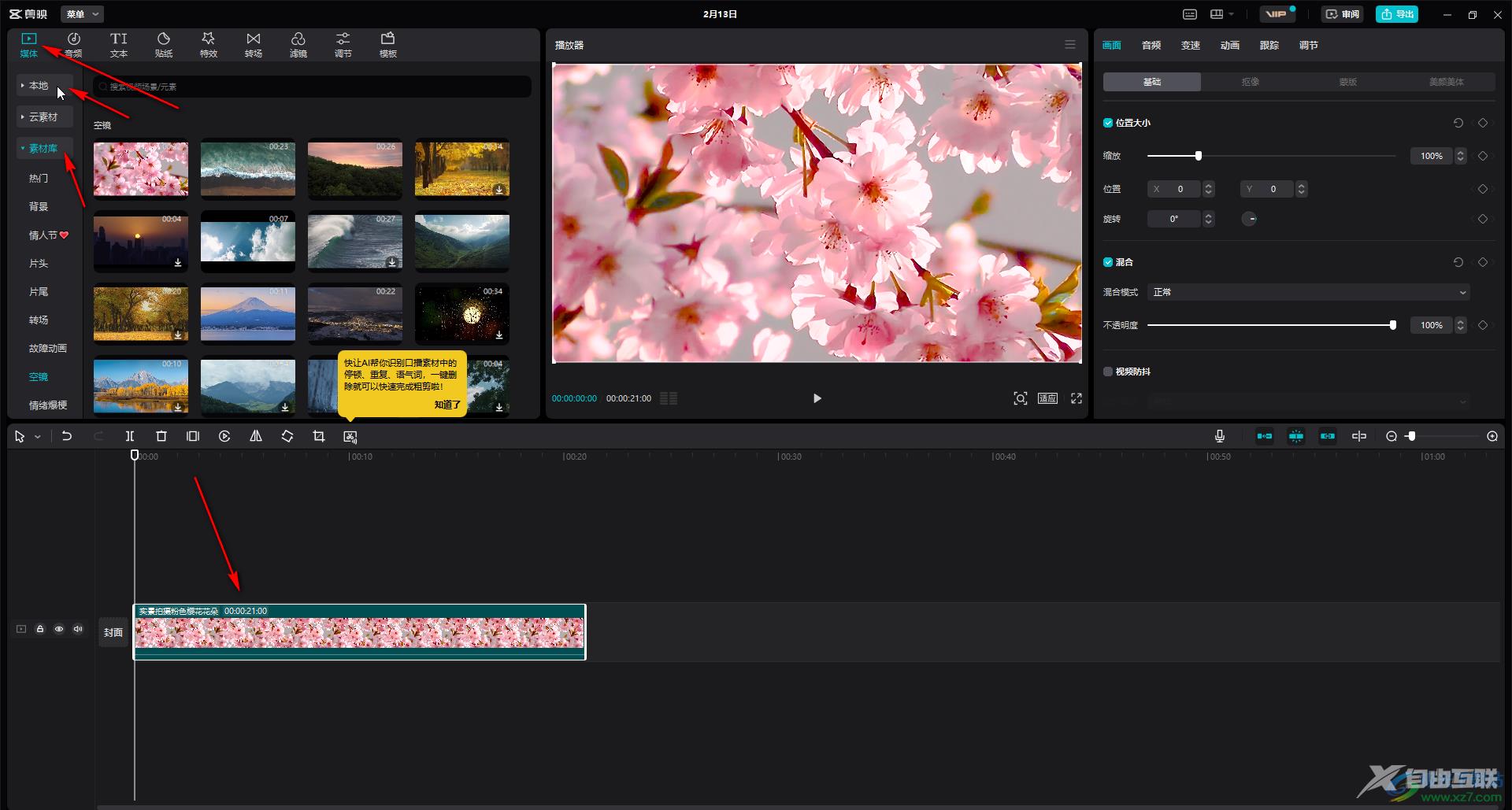
Task: Open the 菜单 menu dropdown
Action: pyautogui.click(x=82, y=14)
